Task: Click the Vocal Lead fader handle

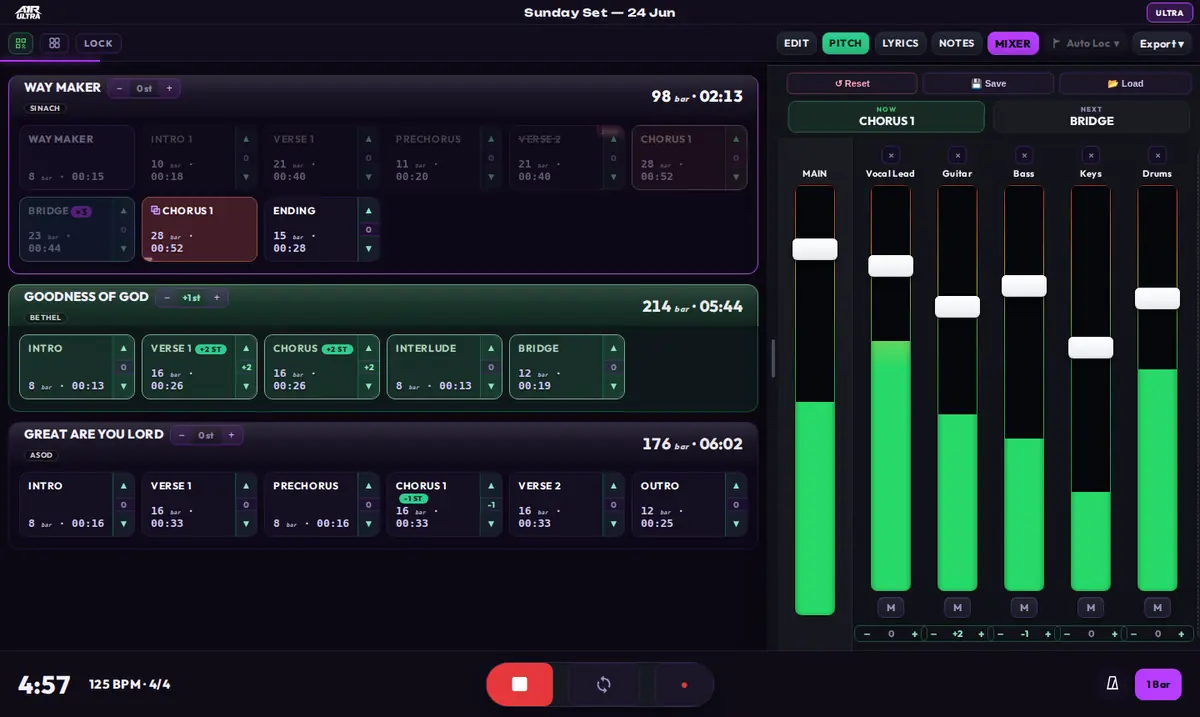Action: 890,266
